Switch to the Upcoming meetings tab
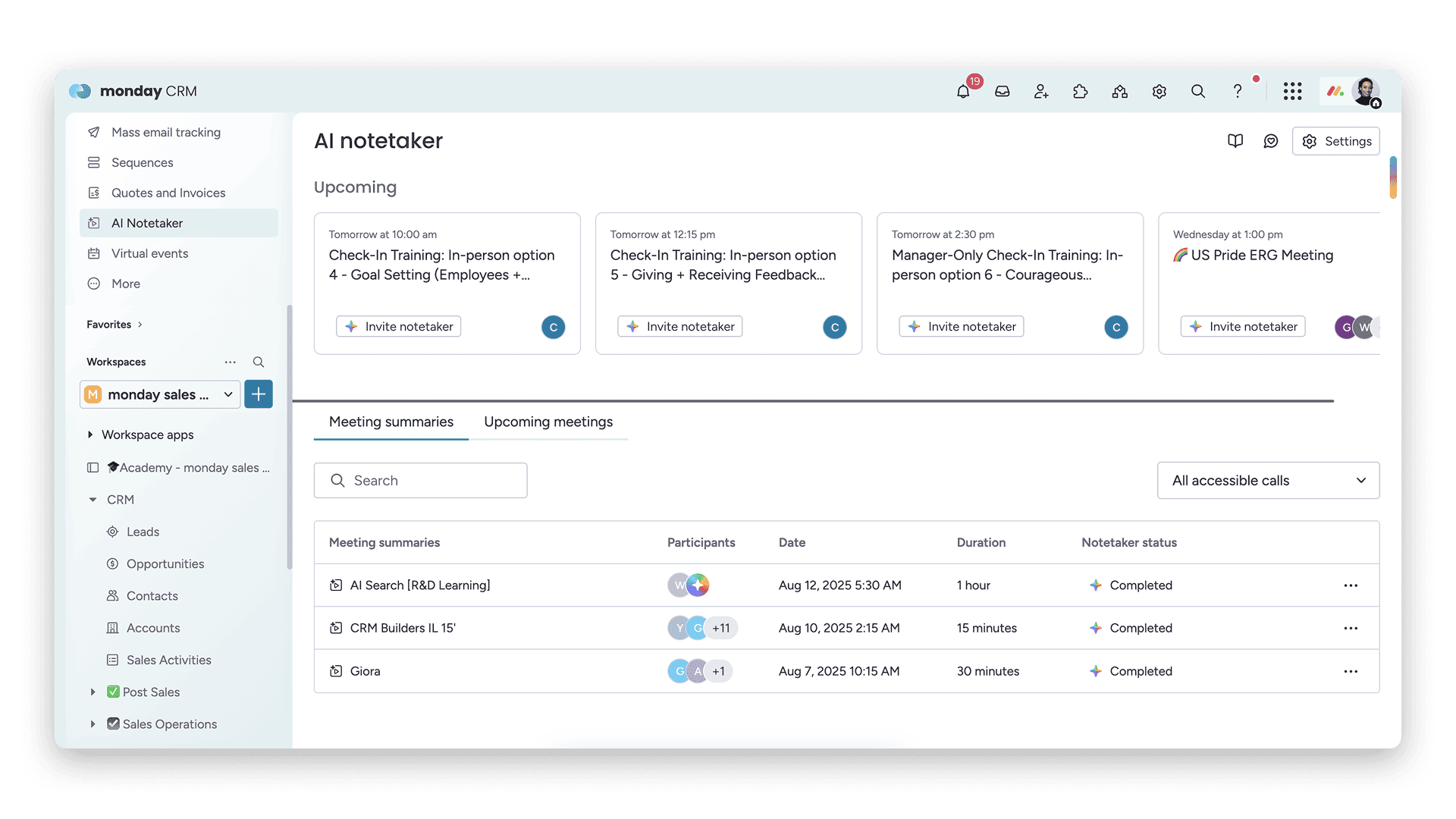Image resolution: width=1456 pixels, height=819 pixels. coord(548,422)
